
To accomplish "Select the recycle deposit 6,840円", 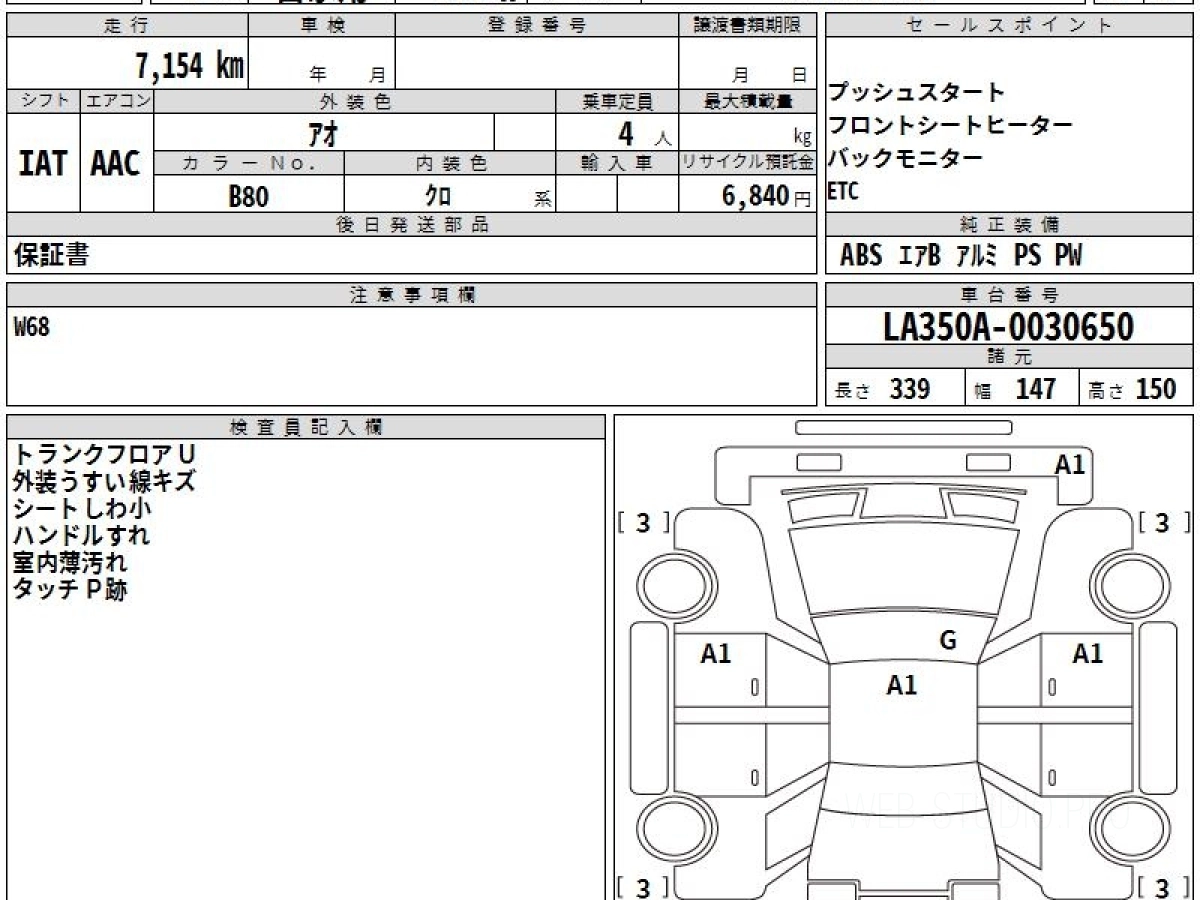I will pos(766,196).
